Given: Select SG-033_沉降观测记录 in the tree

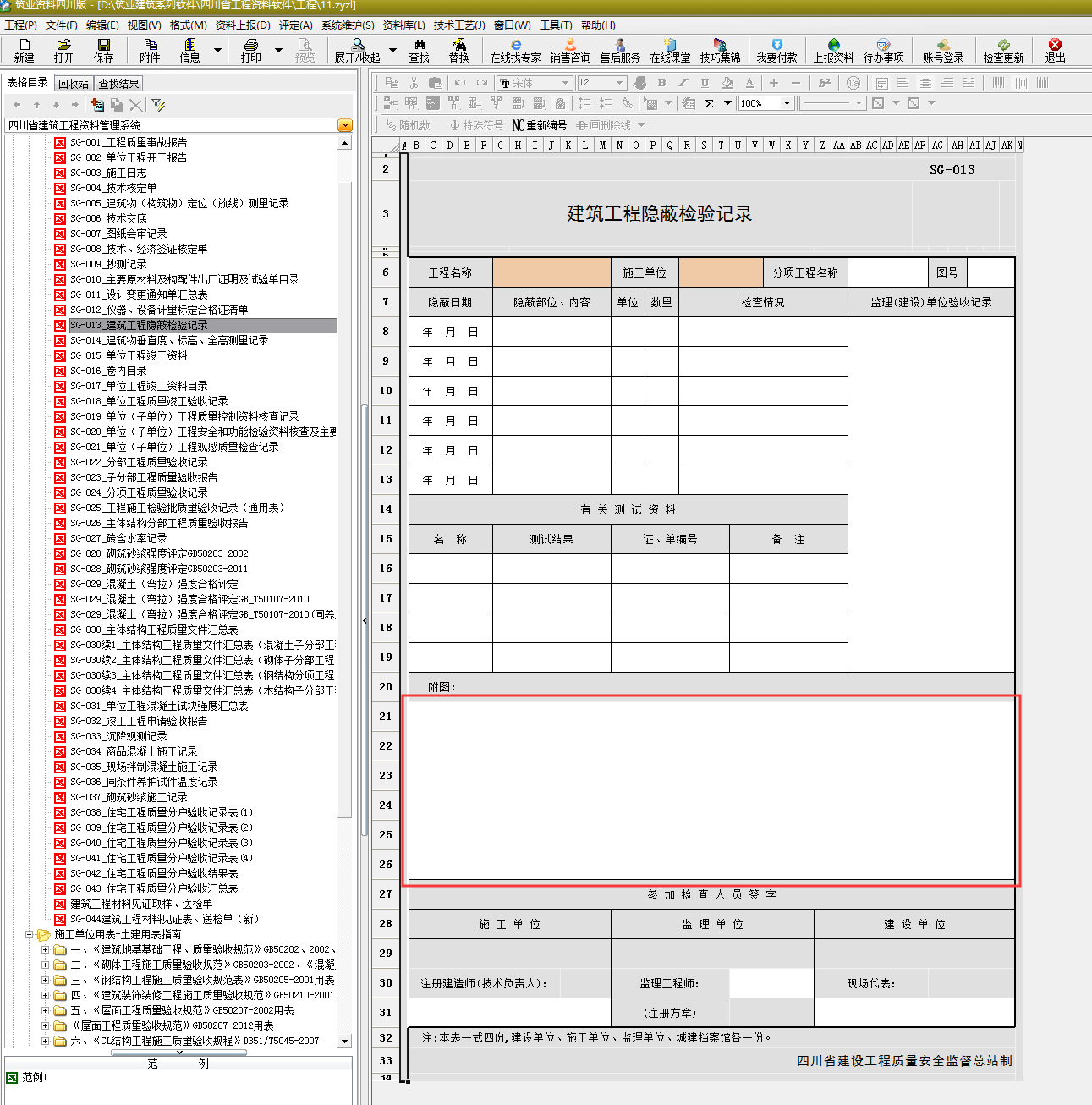Looking at the screenshot, I should 118,737.
